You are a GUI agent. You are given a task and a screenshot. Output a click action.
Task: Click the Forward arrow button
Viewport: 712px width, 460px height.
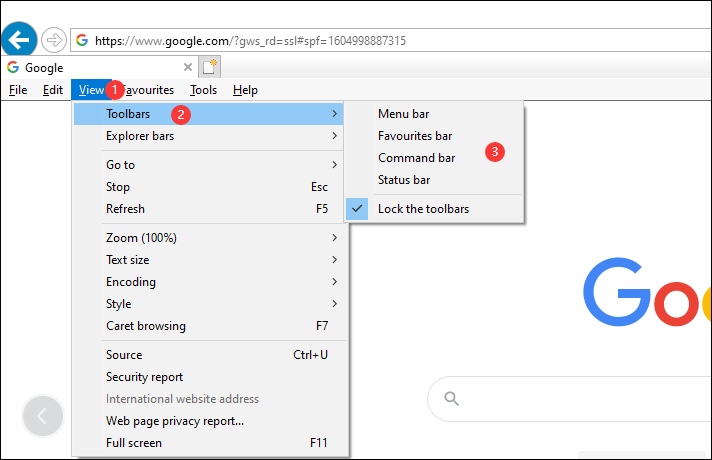click(54, 40)
